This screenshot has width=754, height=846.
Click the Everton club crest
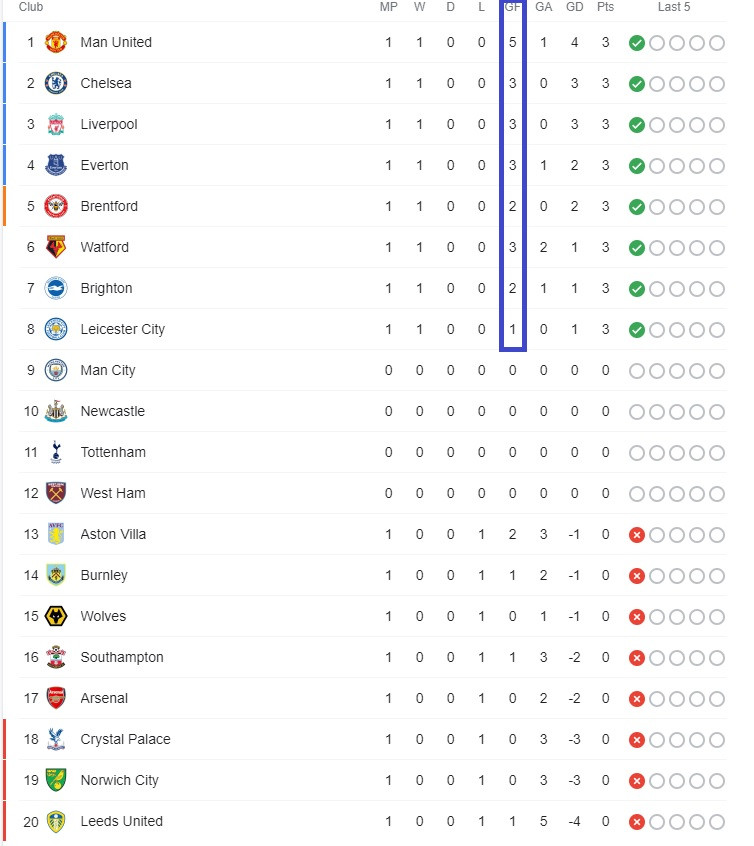[x=56, y=165]
